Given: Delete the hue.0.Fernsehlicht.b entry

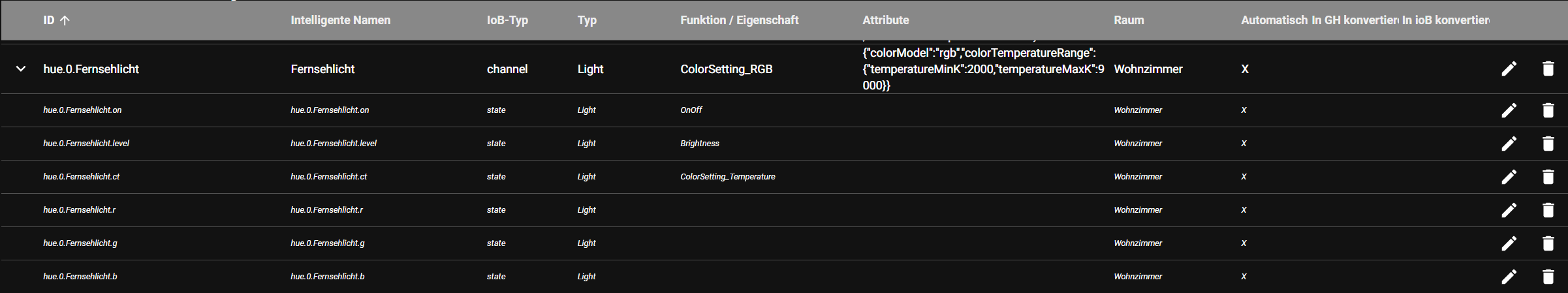Looking at the screenshot, I should click(x=1548, y=277).
